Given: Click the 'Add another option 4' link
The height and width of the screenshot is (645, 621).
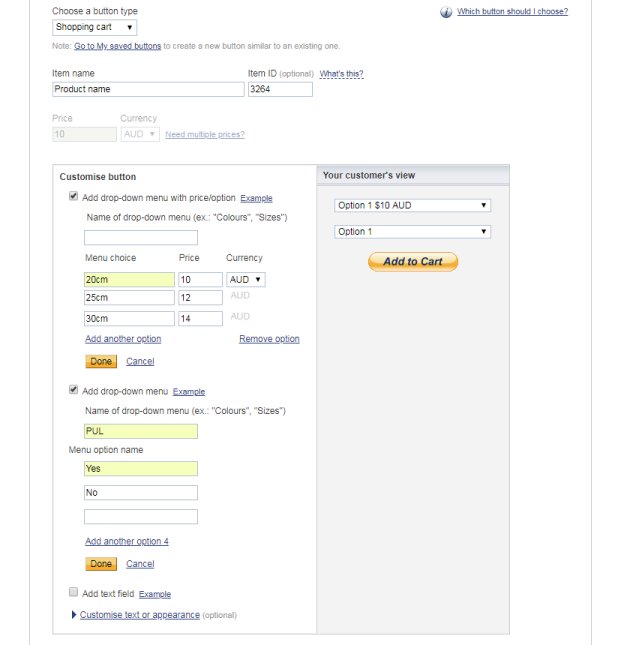Looking at the screenshot, I should (x=127, y=541).
